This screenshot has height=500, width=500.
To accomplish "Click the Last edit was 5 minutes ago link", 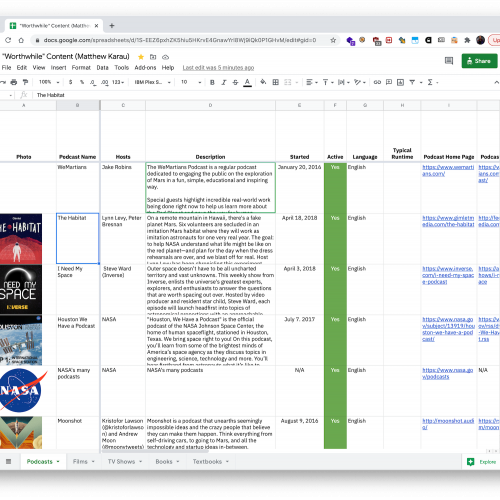I will click(218, 68).
